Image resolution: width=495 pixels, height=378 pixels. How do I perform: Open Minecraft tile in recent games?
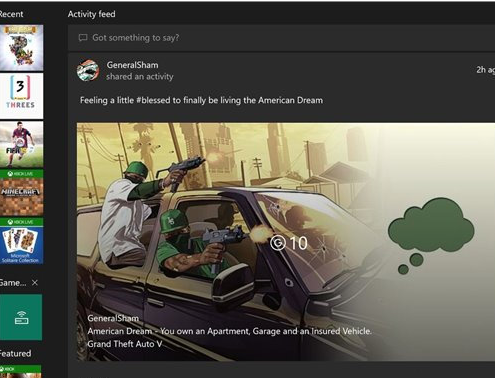[x=21, y=192]
